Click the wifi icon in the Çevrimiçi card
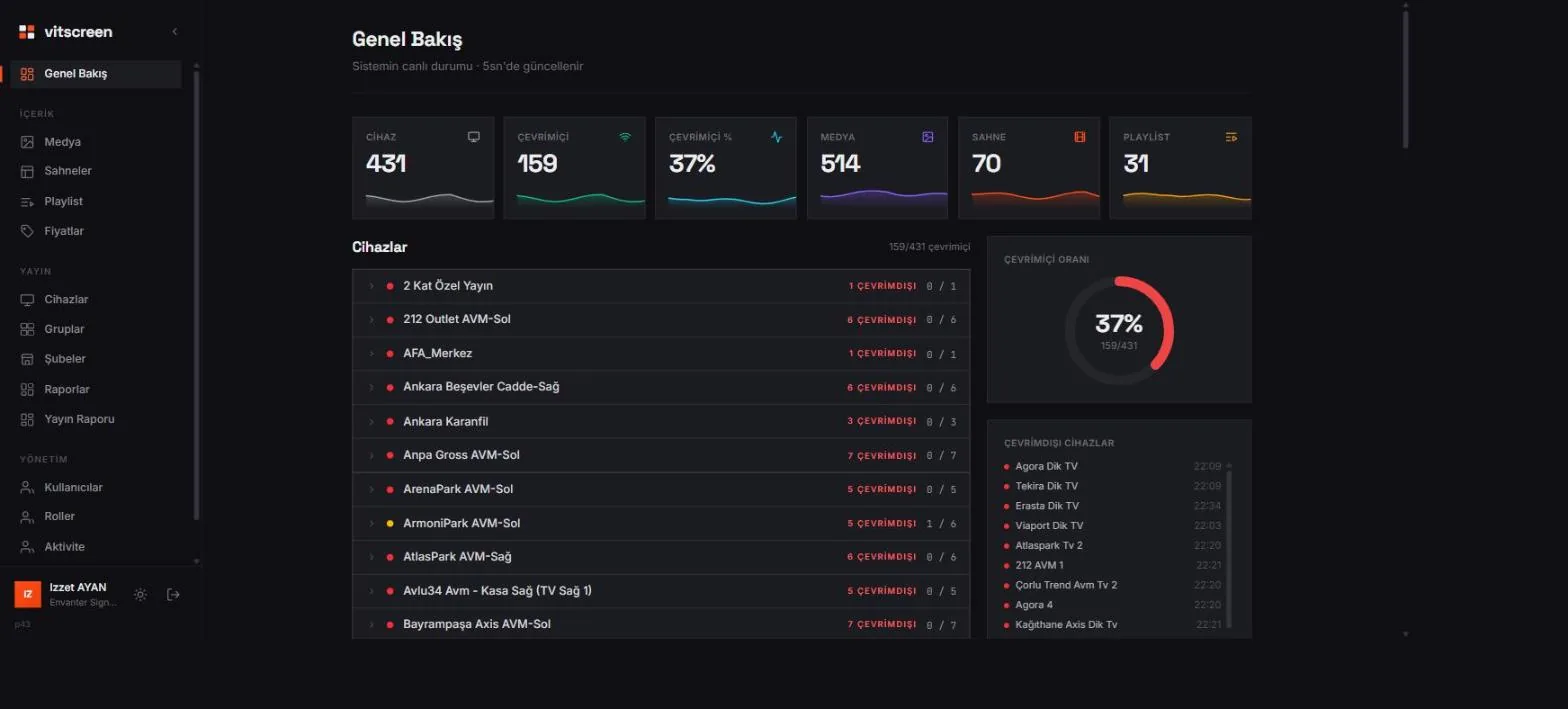Screen dimensions: 1568x709 [x=625, y=137]
